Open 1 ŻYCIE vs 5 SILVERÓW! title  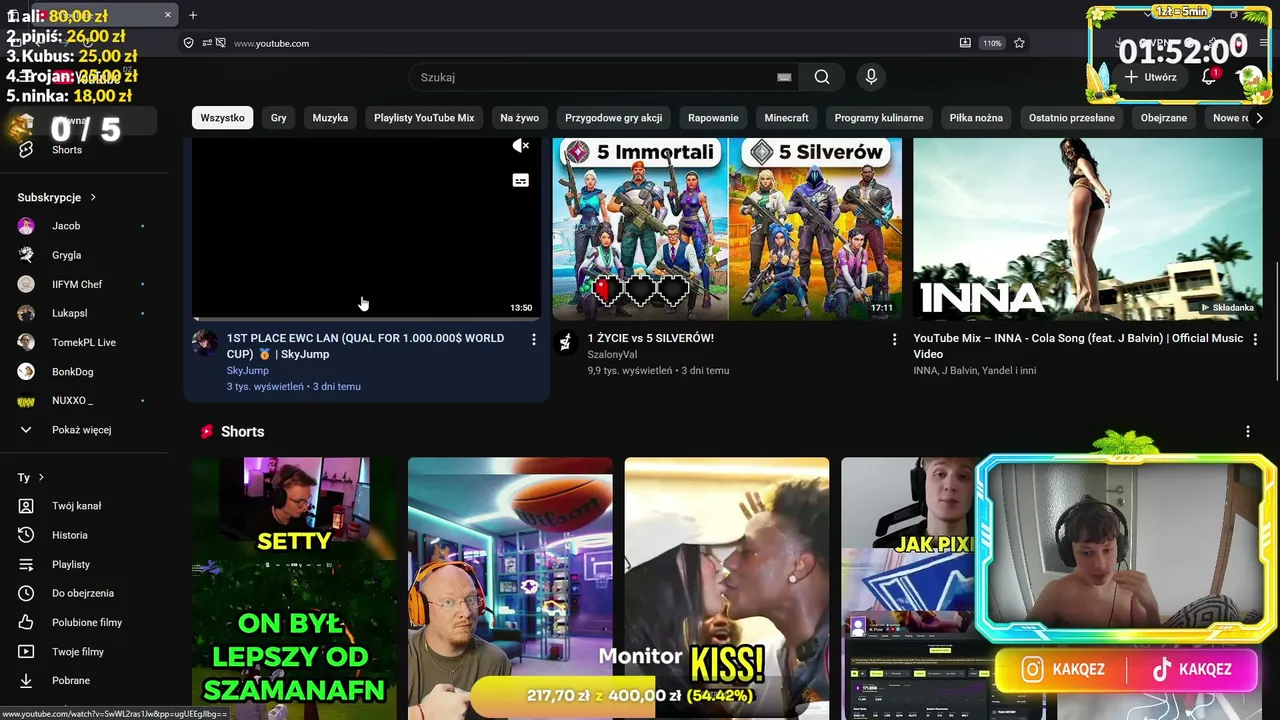click(651, 338)
